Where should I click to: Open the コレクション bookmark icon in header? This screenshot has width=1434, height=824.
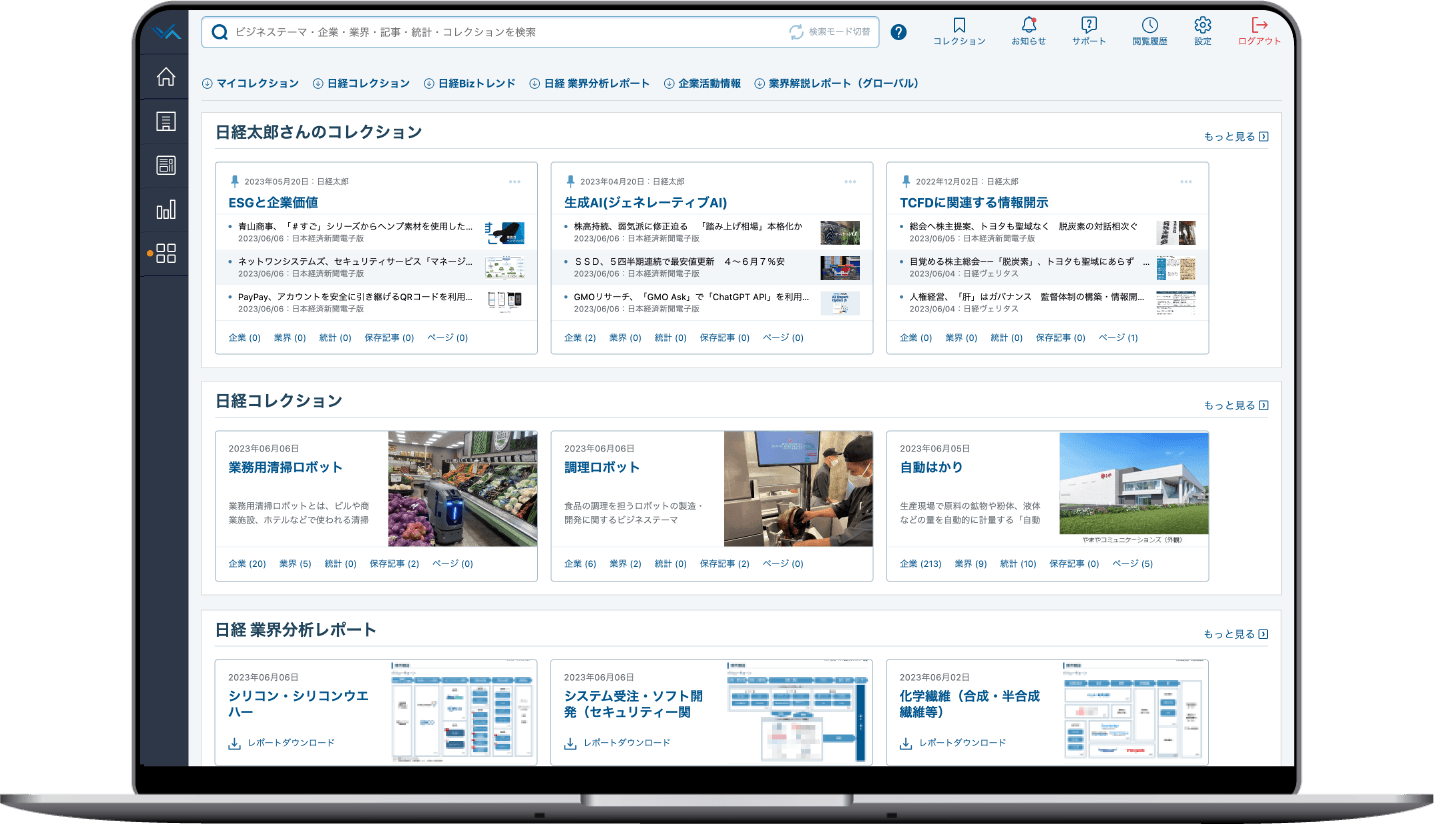[x=959, y=31]
